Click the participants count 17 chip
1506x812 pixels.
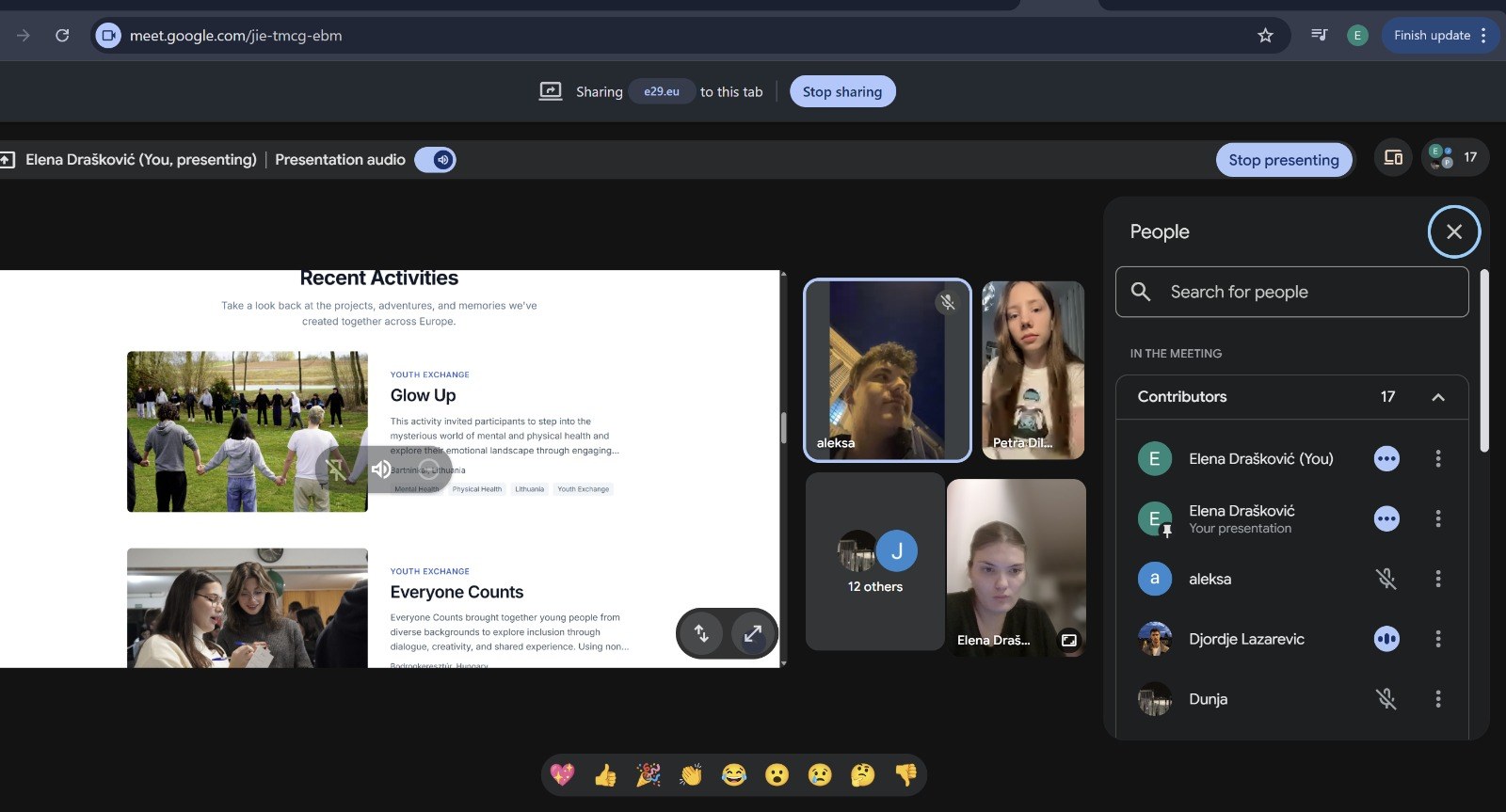tap(1455, 158)
